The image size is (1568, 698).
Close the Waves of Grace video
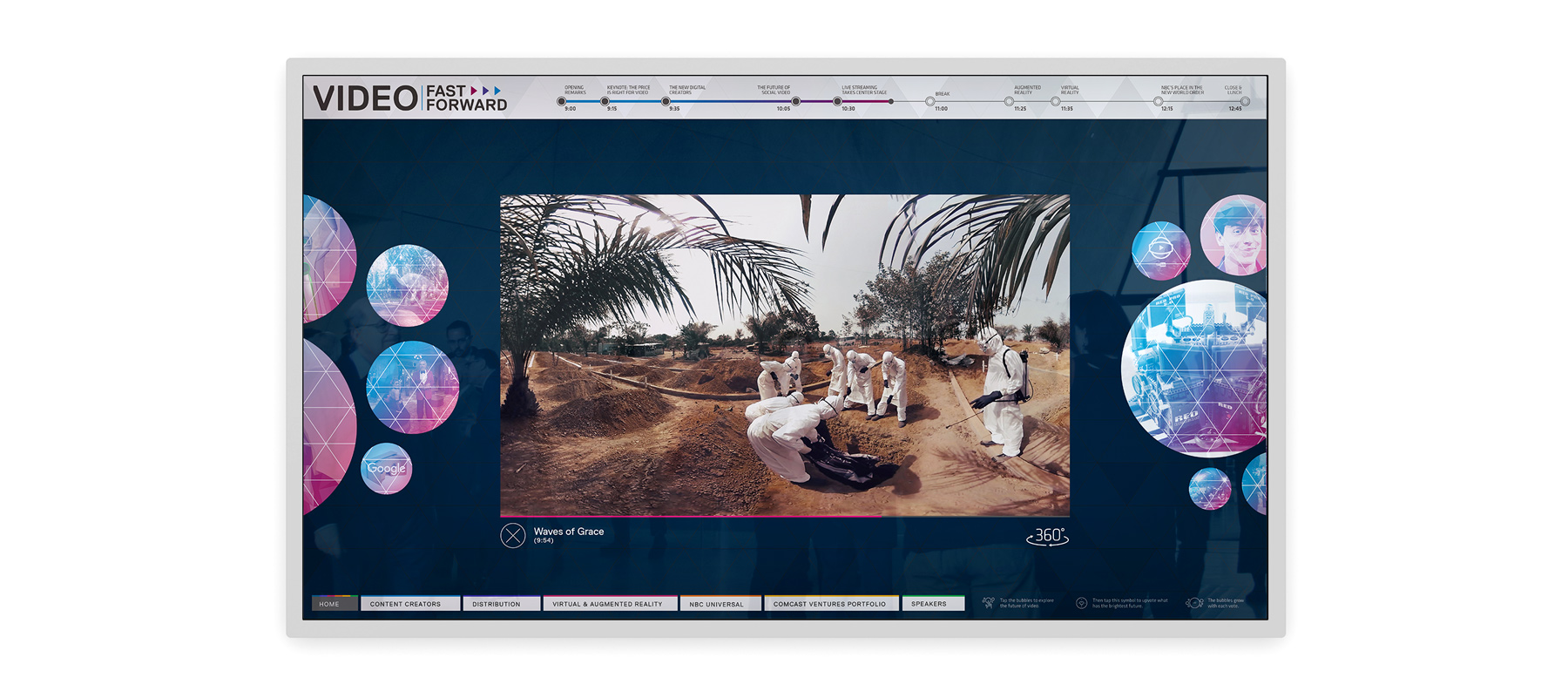tap(513, 535)
